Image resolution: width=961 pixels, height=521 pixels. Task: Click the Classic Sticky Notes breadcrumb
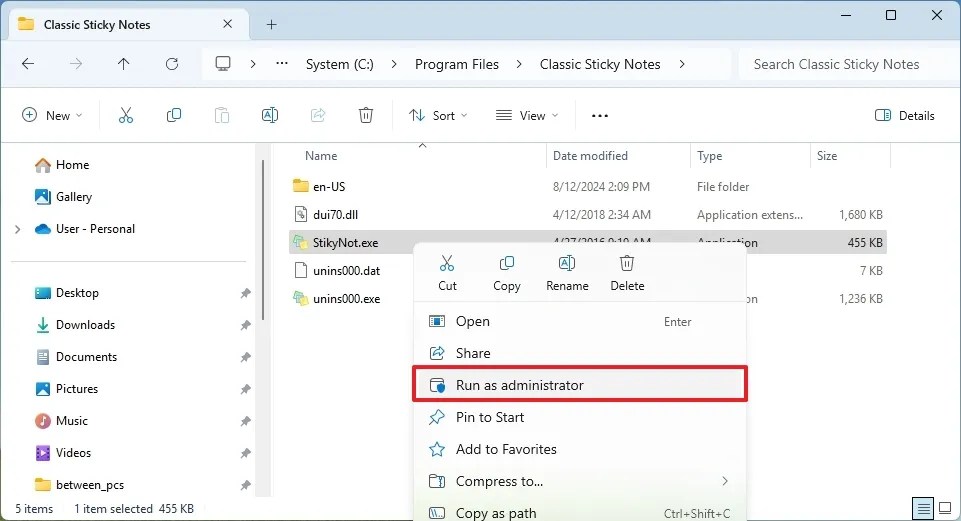pos(600,64)
